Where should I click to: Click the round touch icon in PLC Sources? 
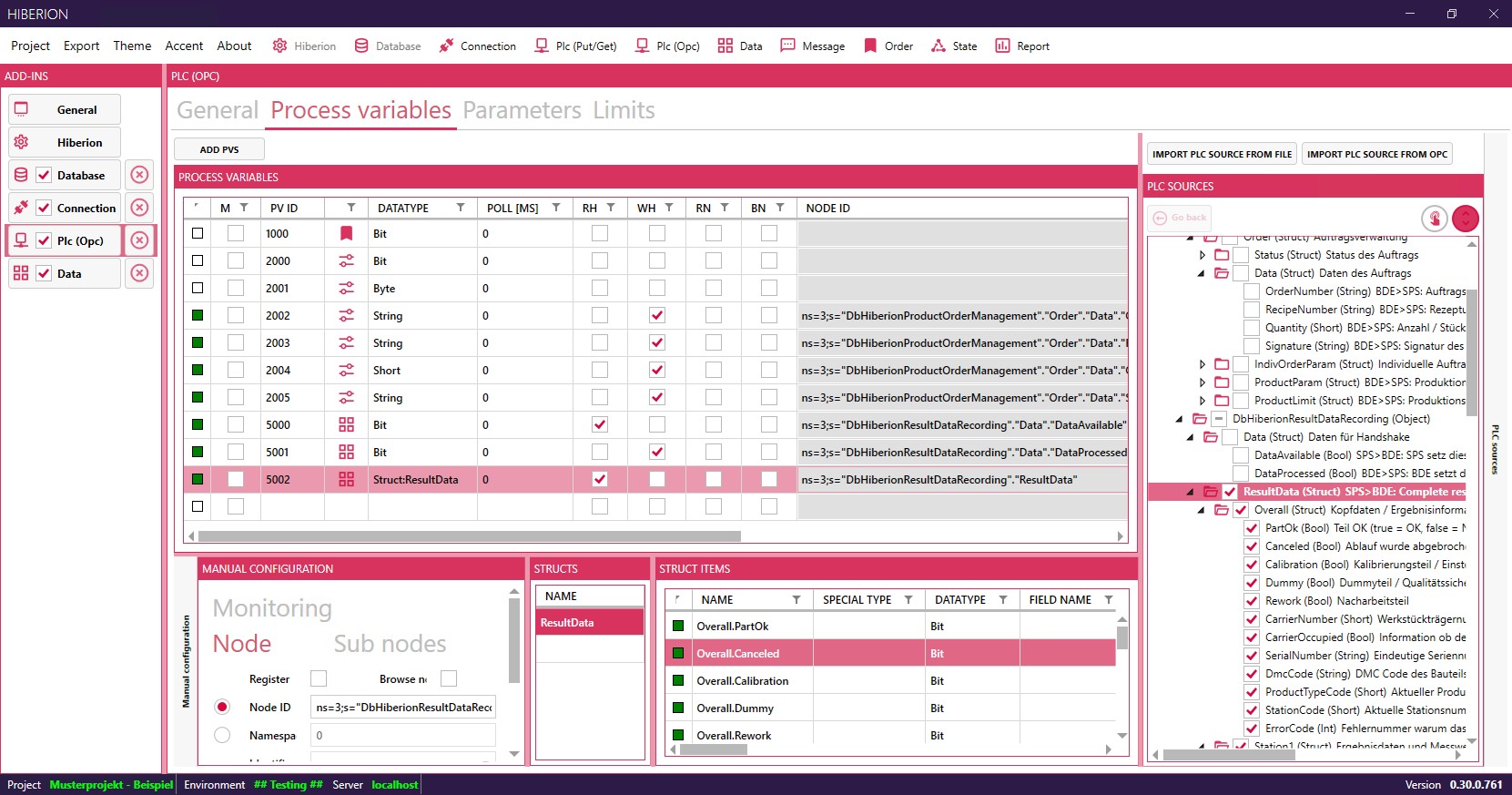pyautogui.click(x=1435, y=219)
